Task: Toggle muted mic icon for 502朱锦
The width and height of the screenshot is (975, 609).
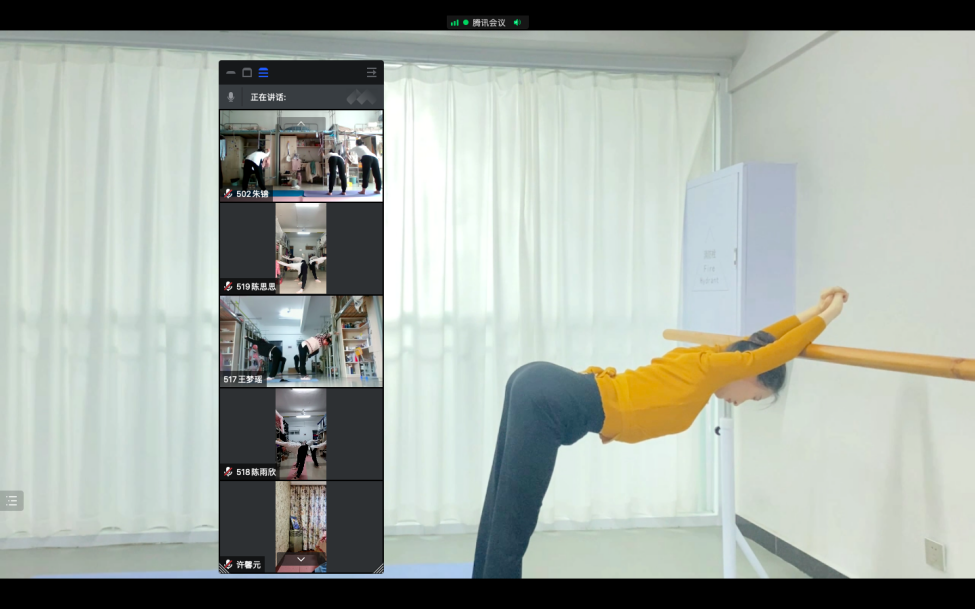Action: click(228, 194)
